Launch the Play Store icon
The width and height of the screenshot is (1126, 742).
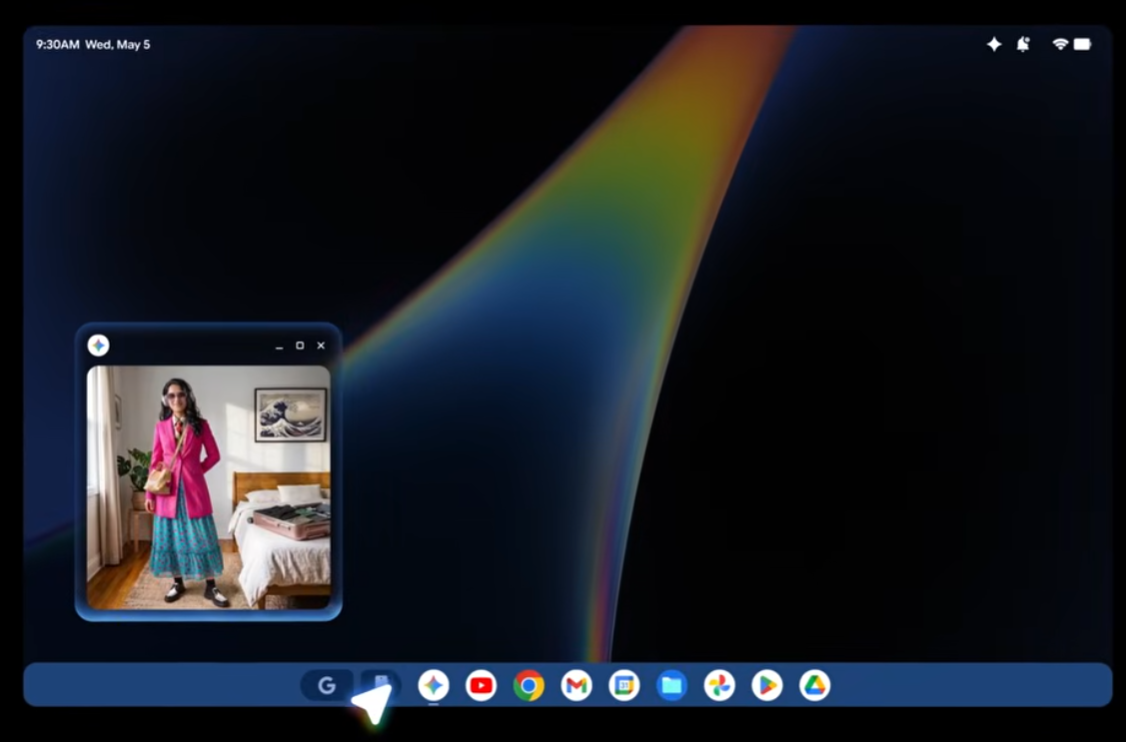(767, 685)
